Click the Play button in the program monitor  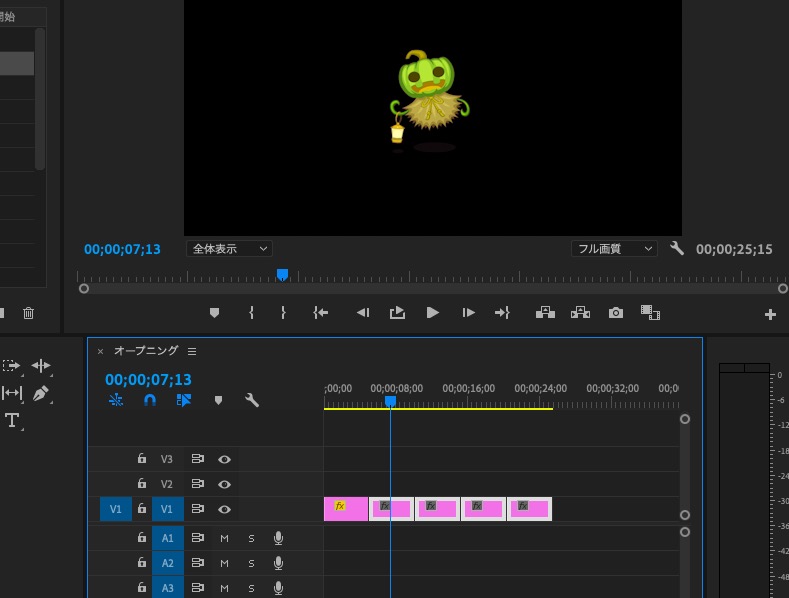point(432,313)
